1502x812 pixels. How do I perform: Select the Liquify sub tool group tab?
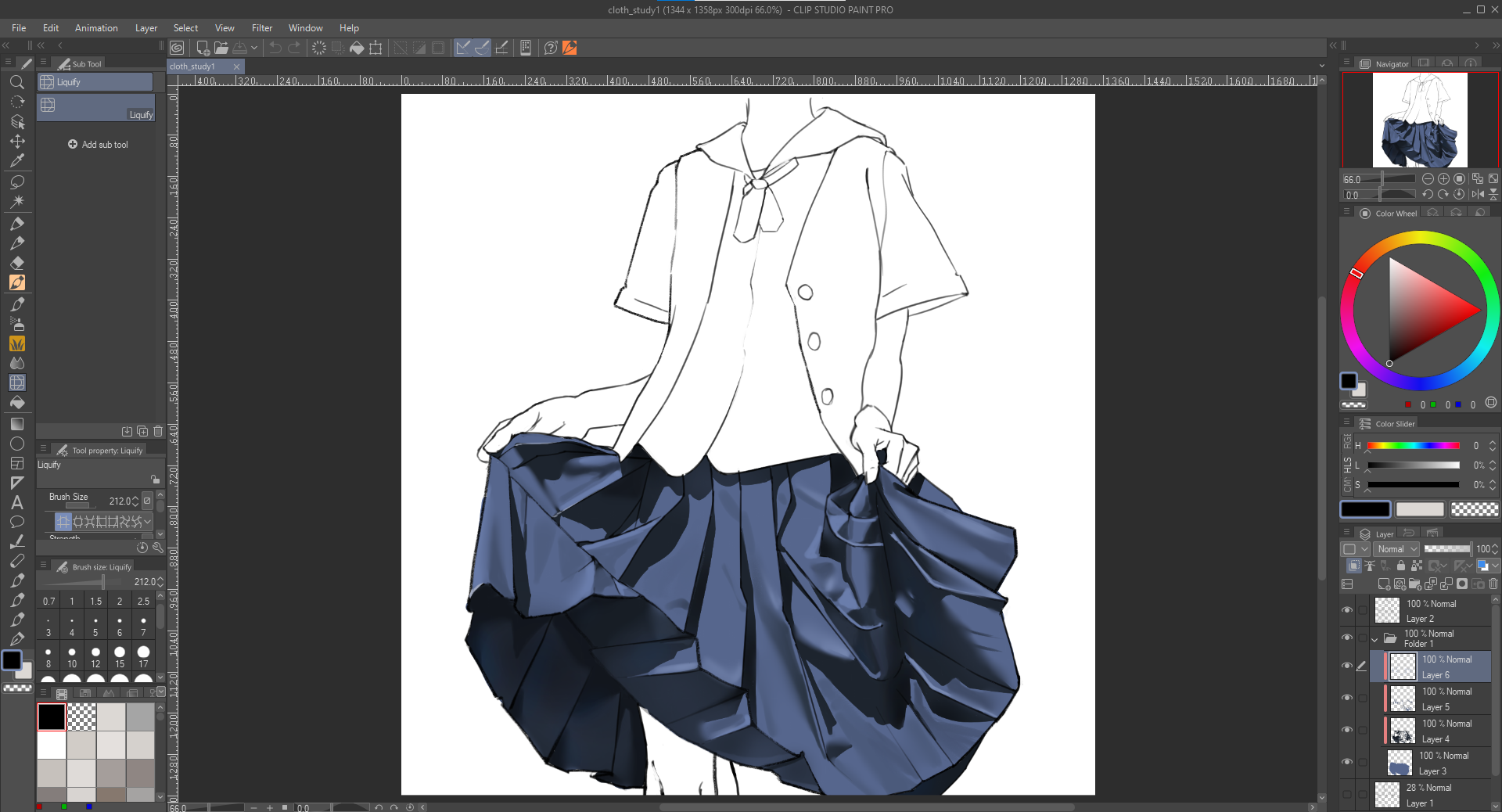click(95, 82)
